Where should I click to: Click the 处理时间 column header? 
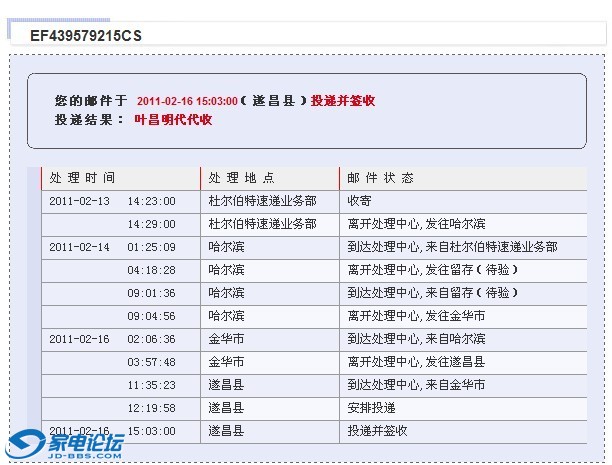[82, 178]
